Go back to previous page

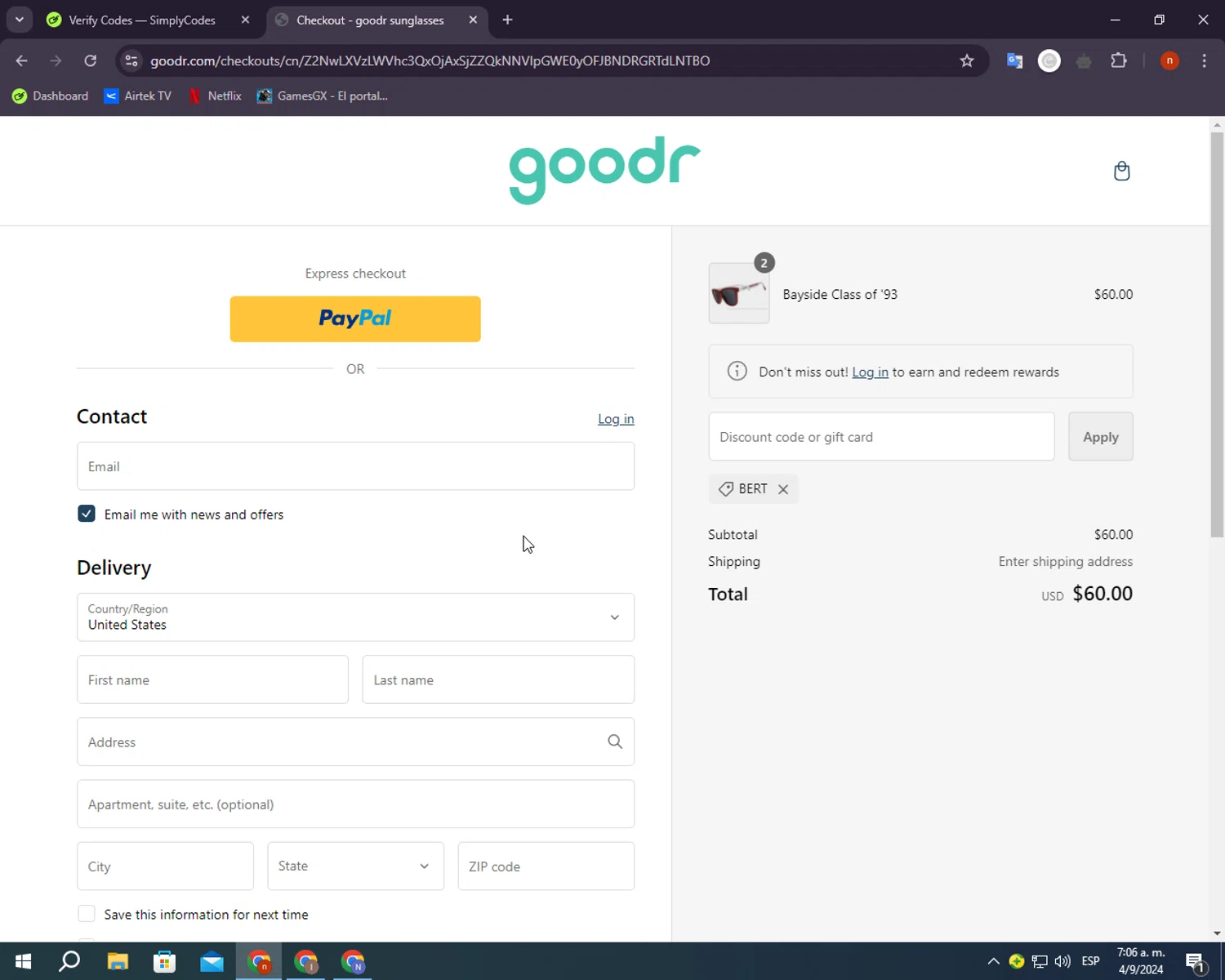tap(22, 60)
